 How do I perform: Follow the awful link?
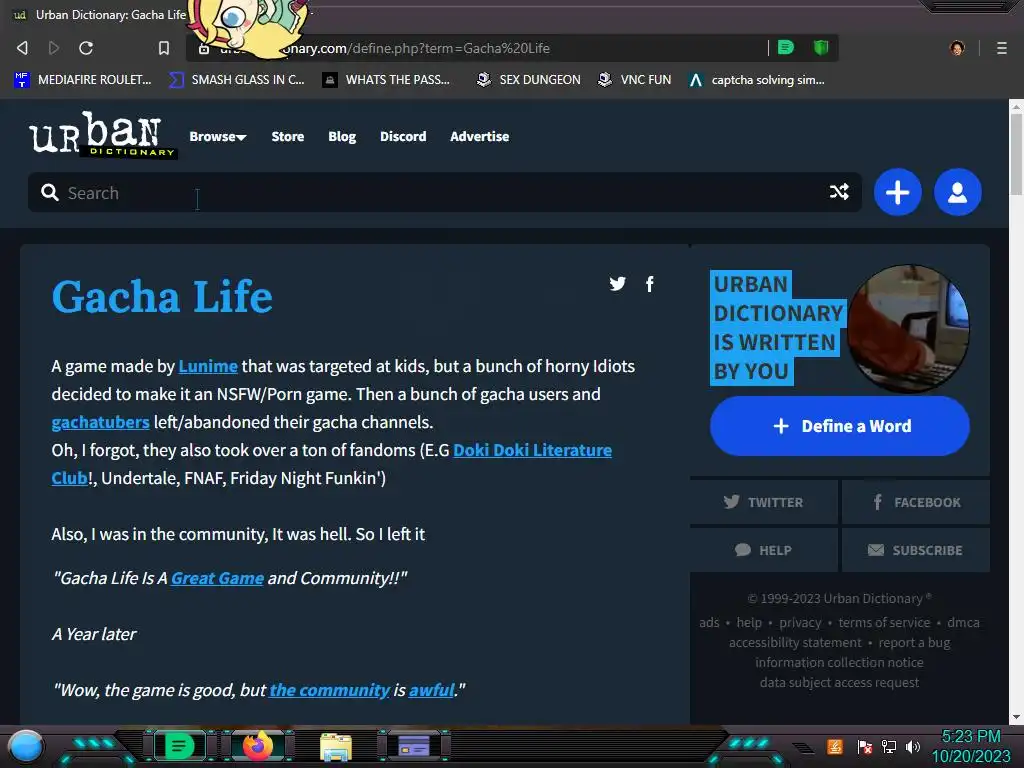coord(431,690)
